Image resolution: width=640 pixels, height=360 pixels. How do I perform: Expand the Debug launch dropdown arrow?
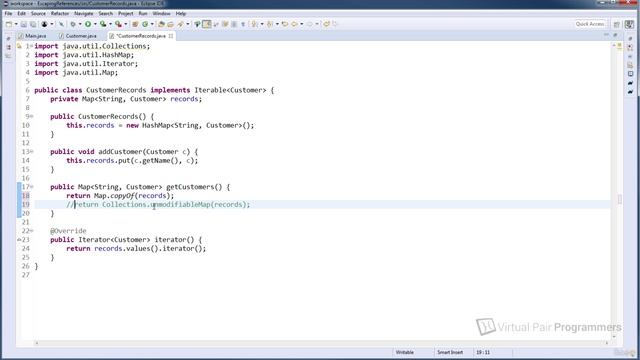point(80,24)
